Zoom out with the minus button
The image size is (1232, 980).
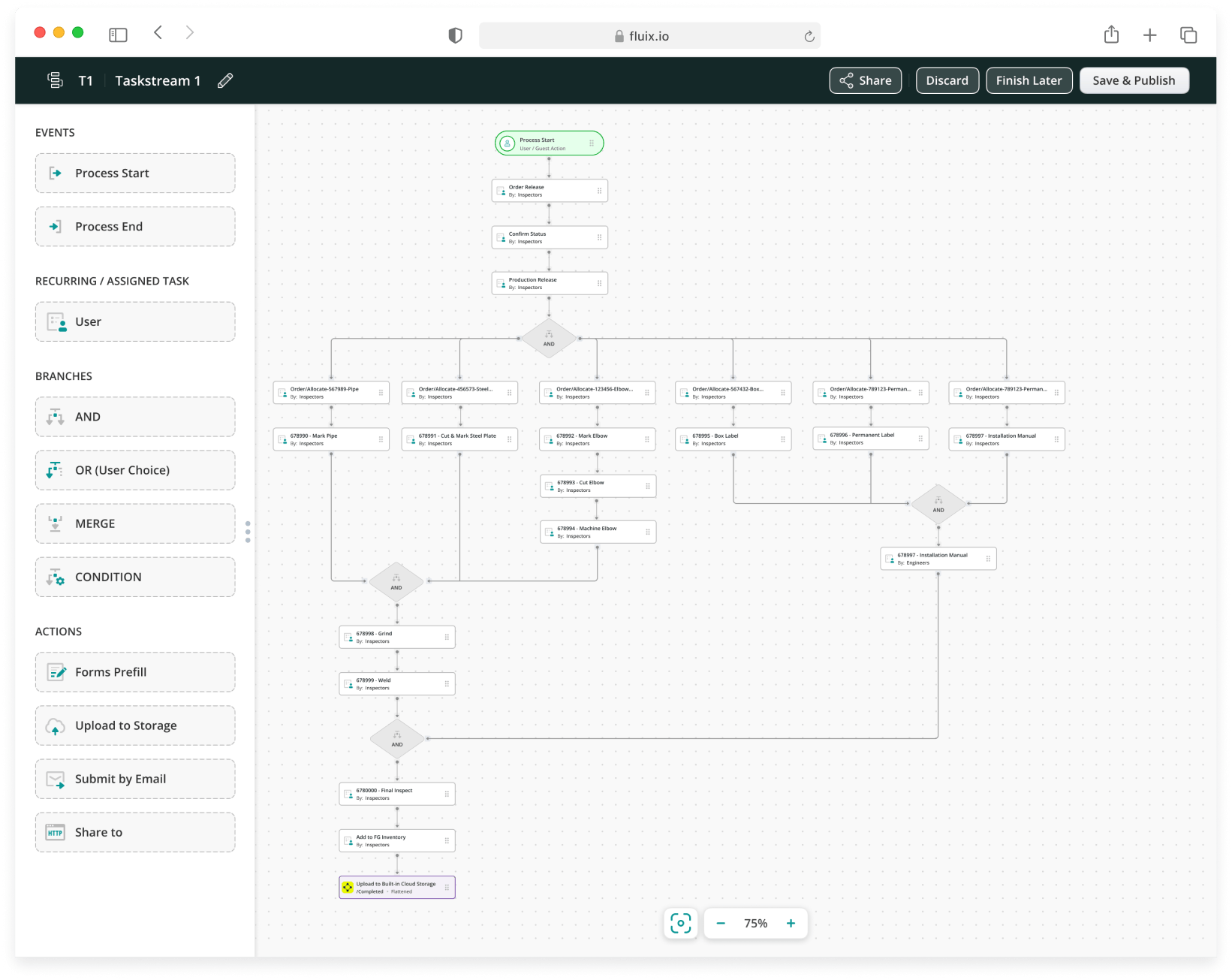pos(721,923)
